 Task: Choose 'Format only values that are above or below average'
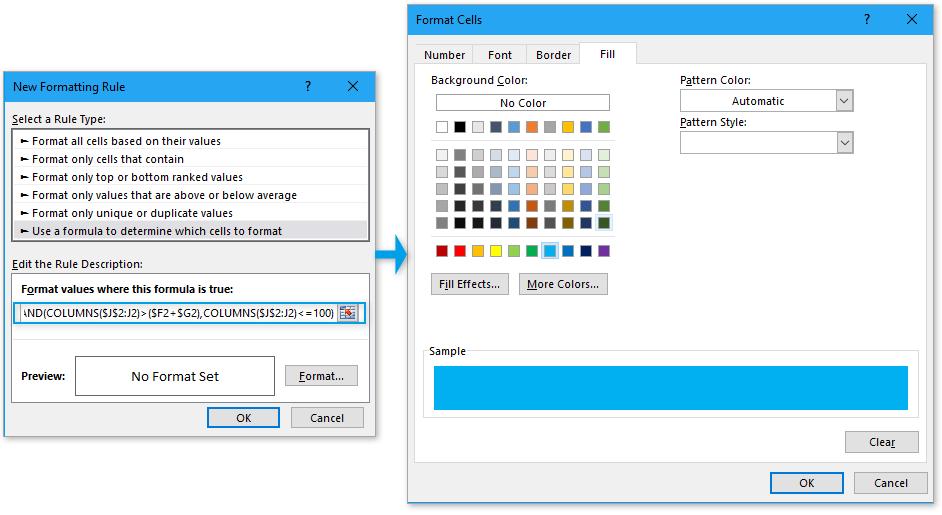[x=190, y=195]
